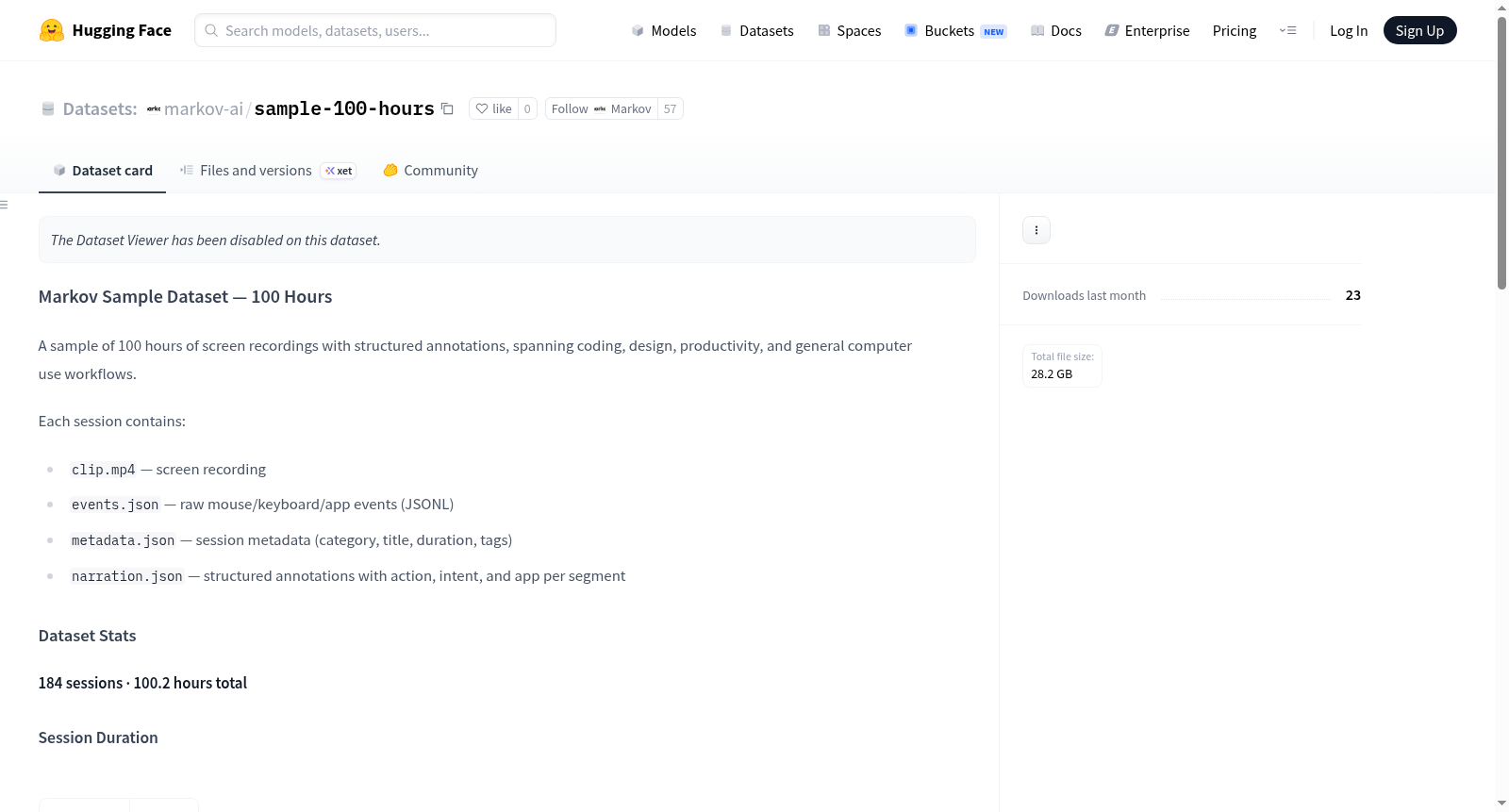Click the Log In link
This screenshot has width=1509, height=812.
(1349, 30)
